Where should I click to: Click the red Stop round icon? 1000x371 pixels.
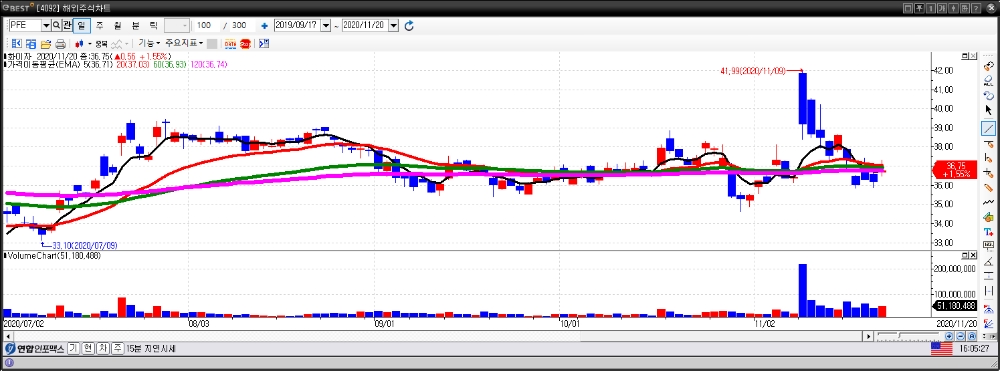point(245,44)
